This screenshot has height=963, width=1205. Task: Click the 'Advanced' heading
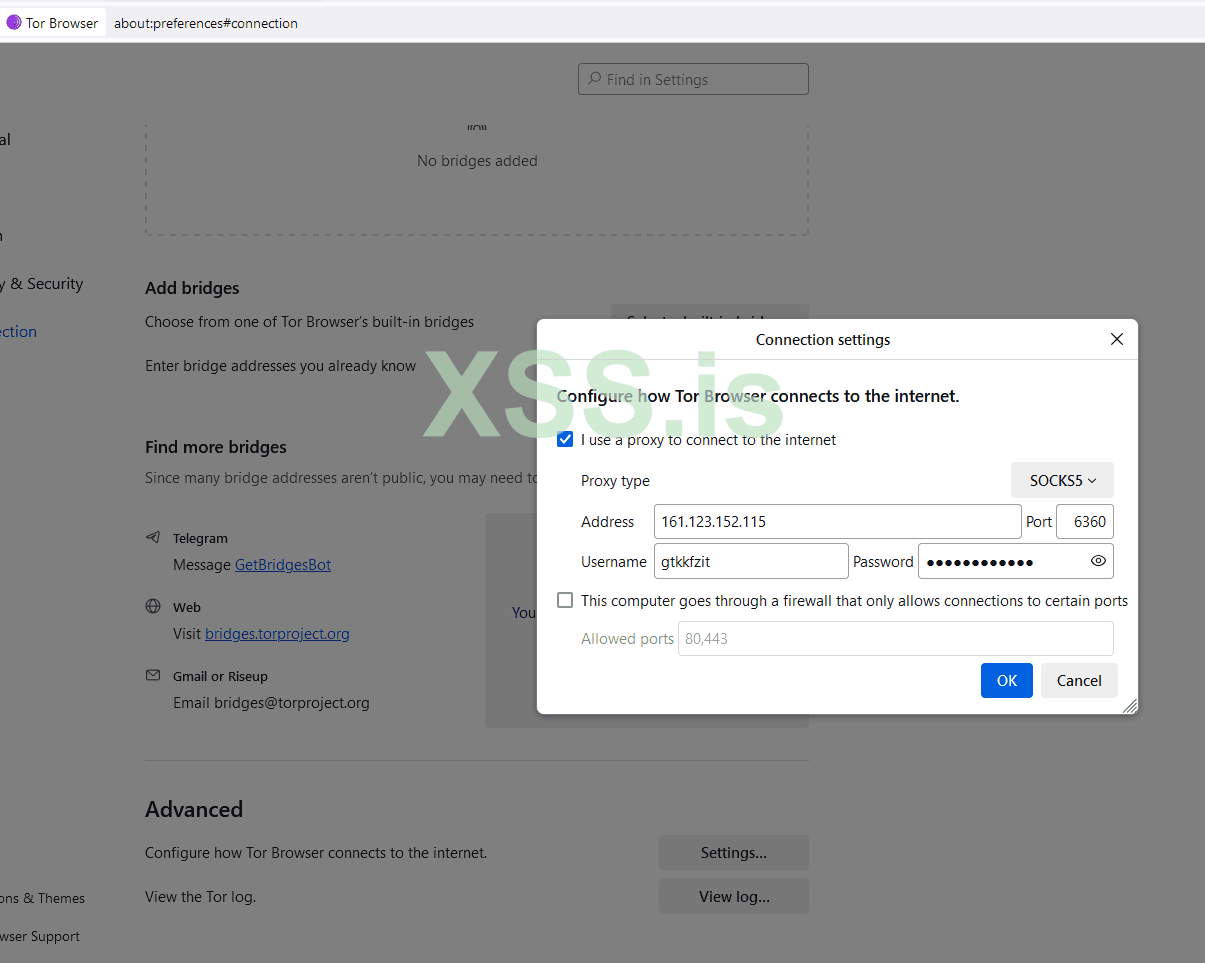(194, 809)
